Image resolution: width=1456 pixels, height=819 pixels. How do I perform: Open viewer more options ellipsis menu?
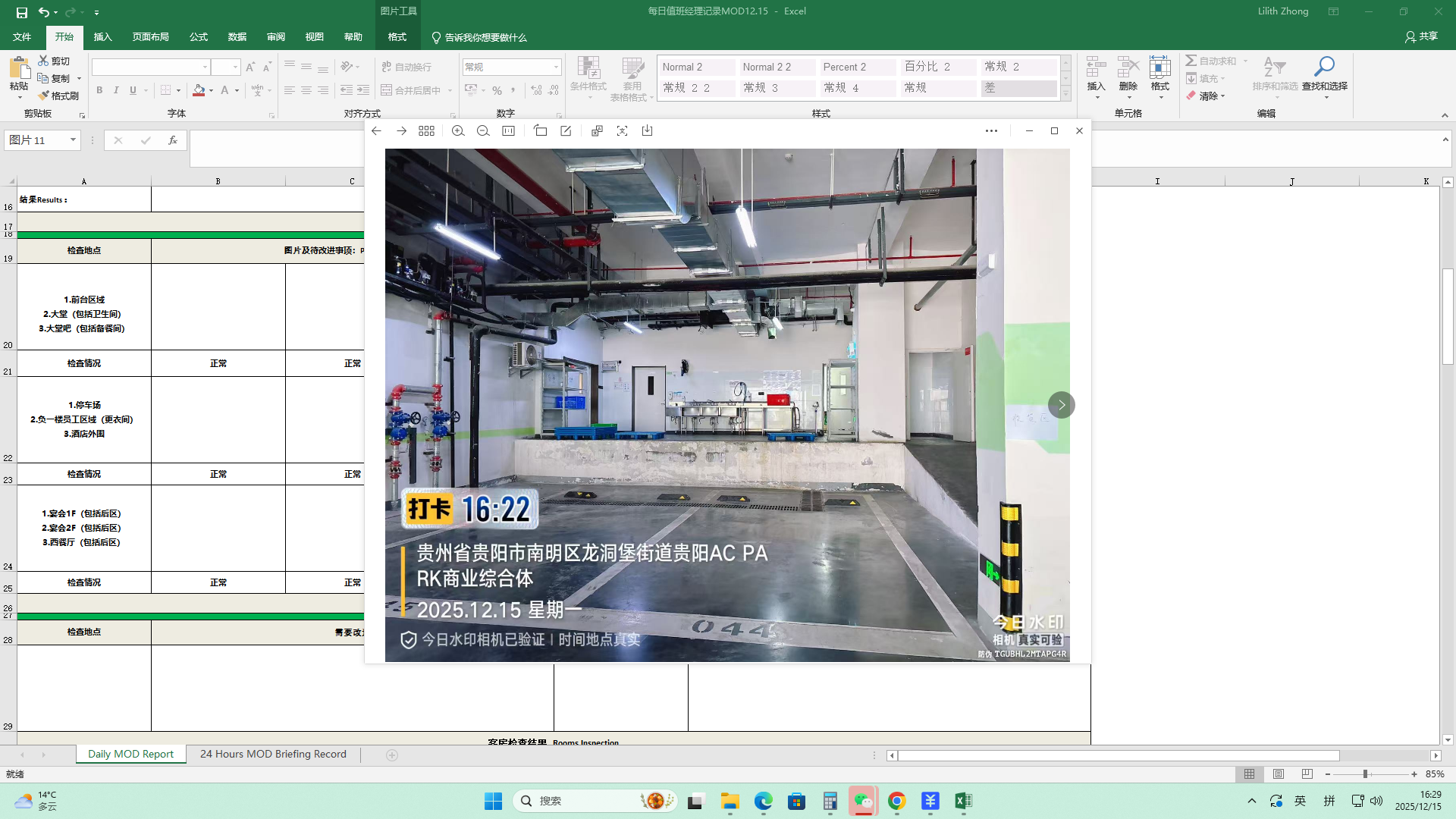991,130
